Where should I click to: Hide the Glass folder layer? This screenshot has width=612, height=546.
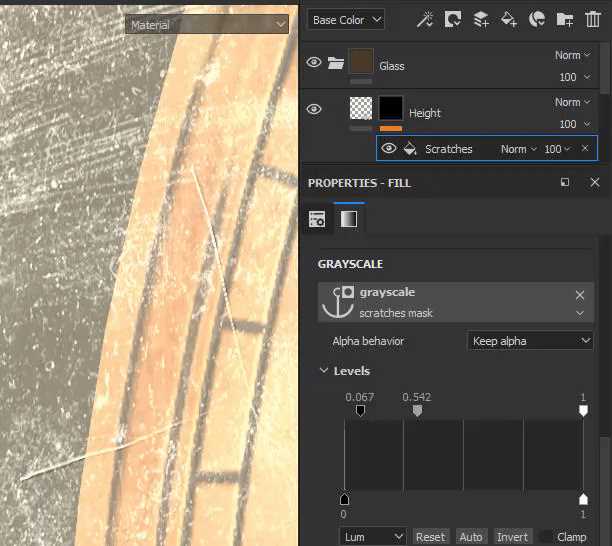[x=314, y=62]
